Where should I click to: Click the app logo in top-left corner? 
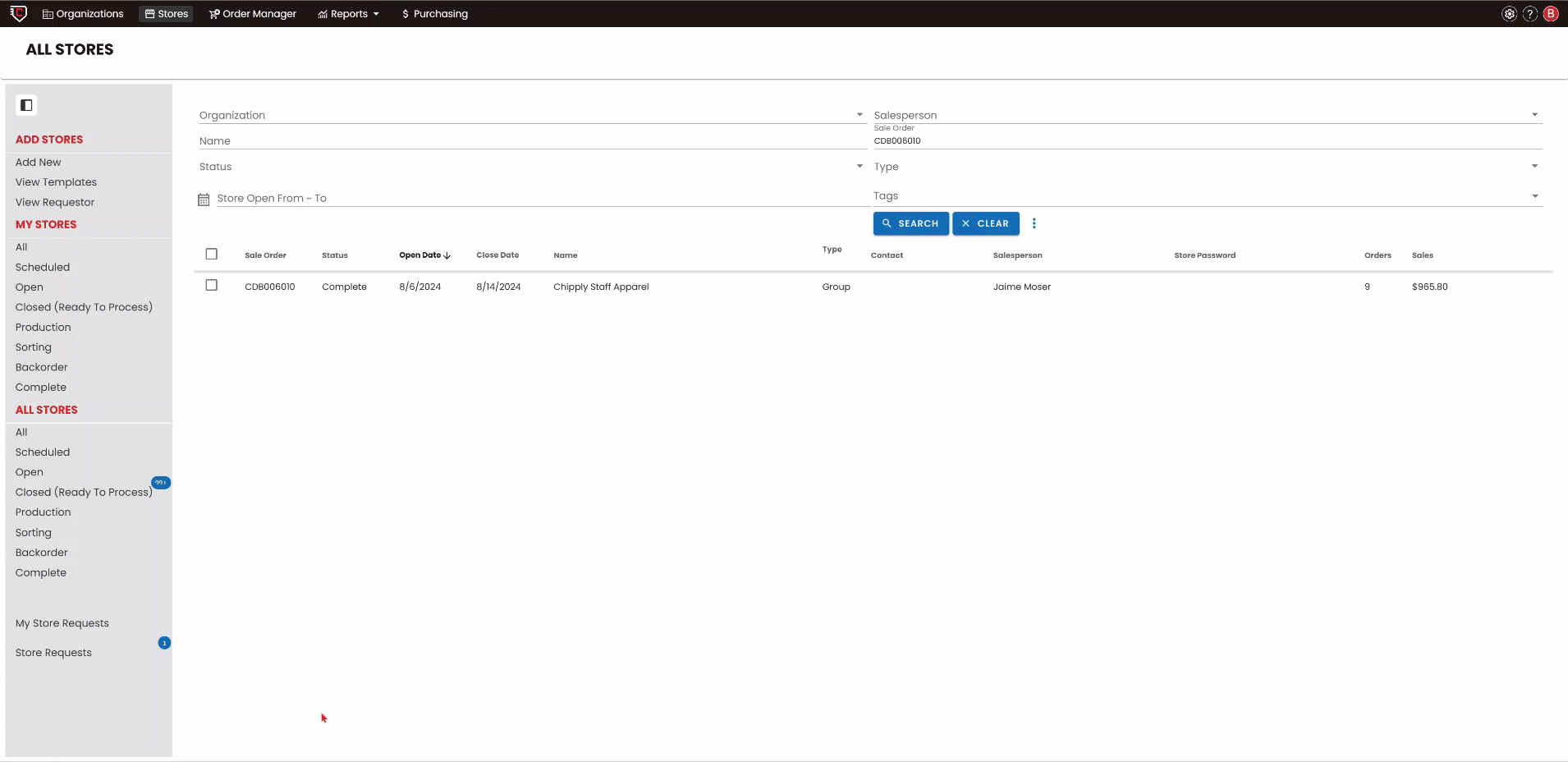pyautogui.click(x=18, y=13)
